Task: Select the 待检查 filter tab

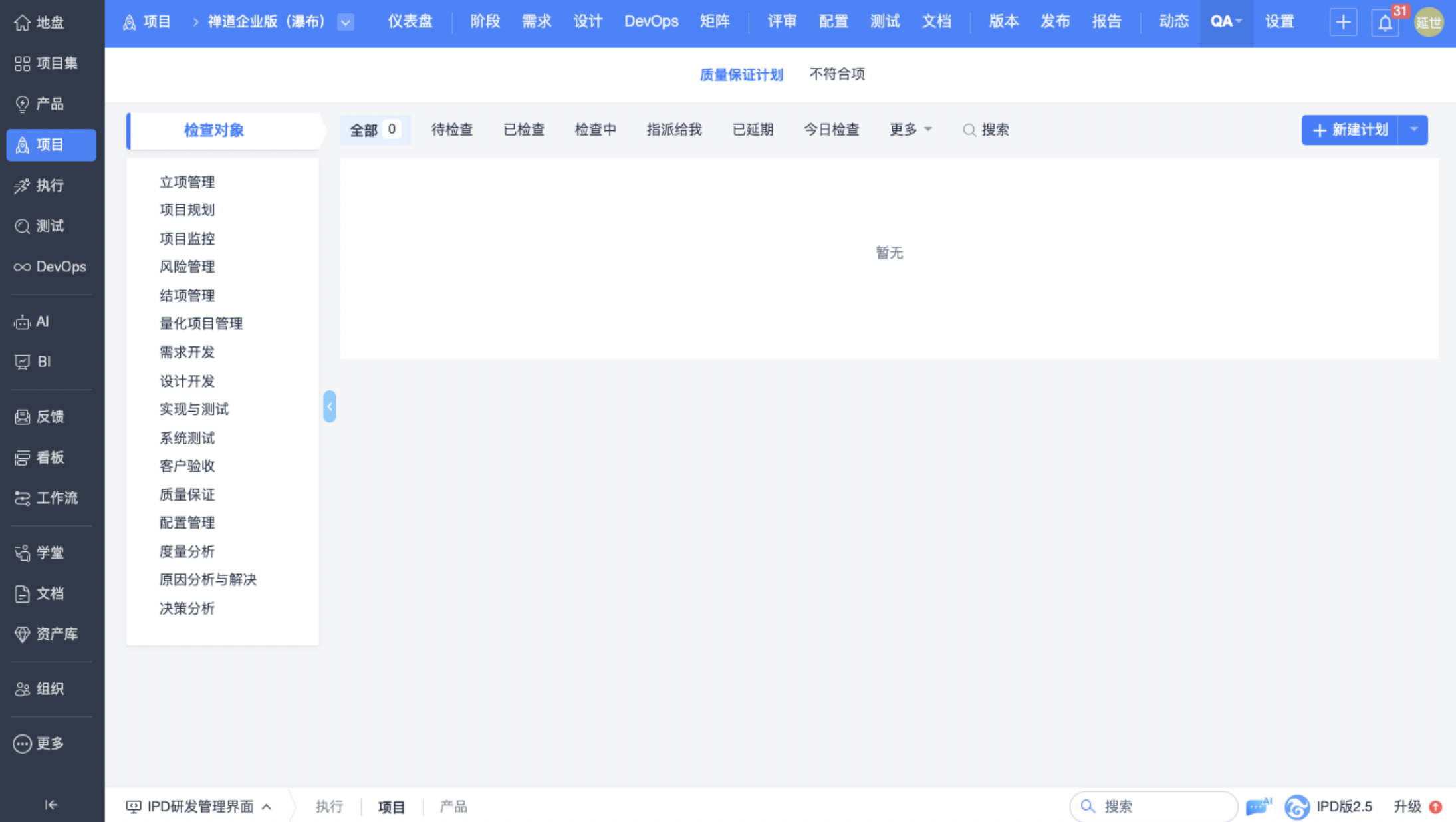Action: tap(451, 130)
